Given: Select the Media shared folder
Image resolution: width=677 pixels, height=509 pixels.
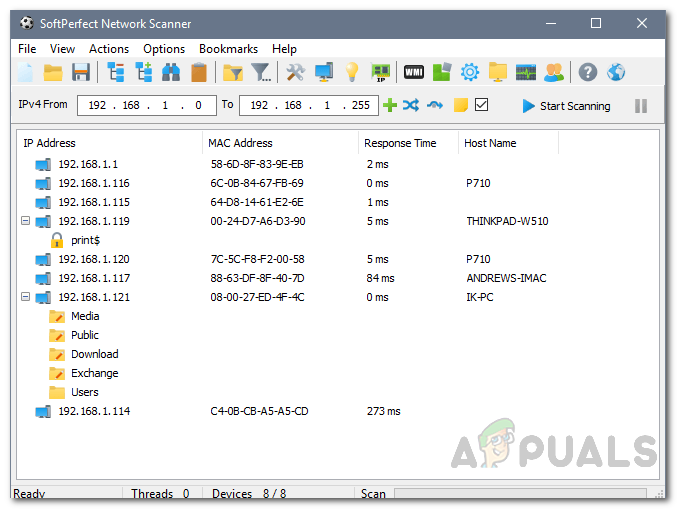Looking at the screenshot, I should 85,316.
